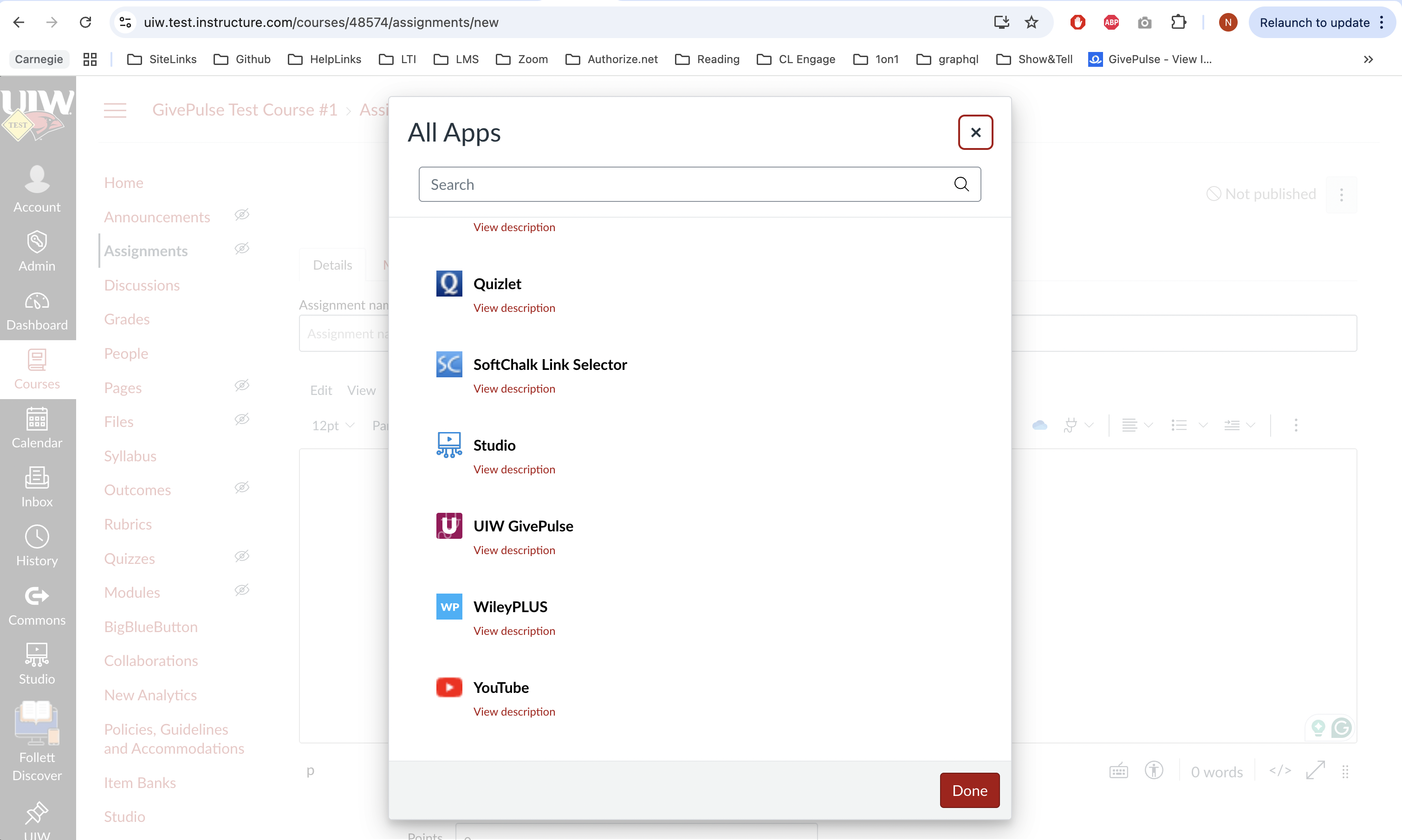Image resolution: width=1402 pixels, height=840 pixels.
Task: Expand the text alignment dropdown
Action: [1137, 425]
